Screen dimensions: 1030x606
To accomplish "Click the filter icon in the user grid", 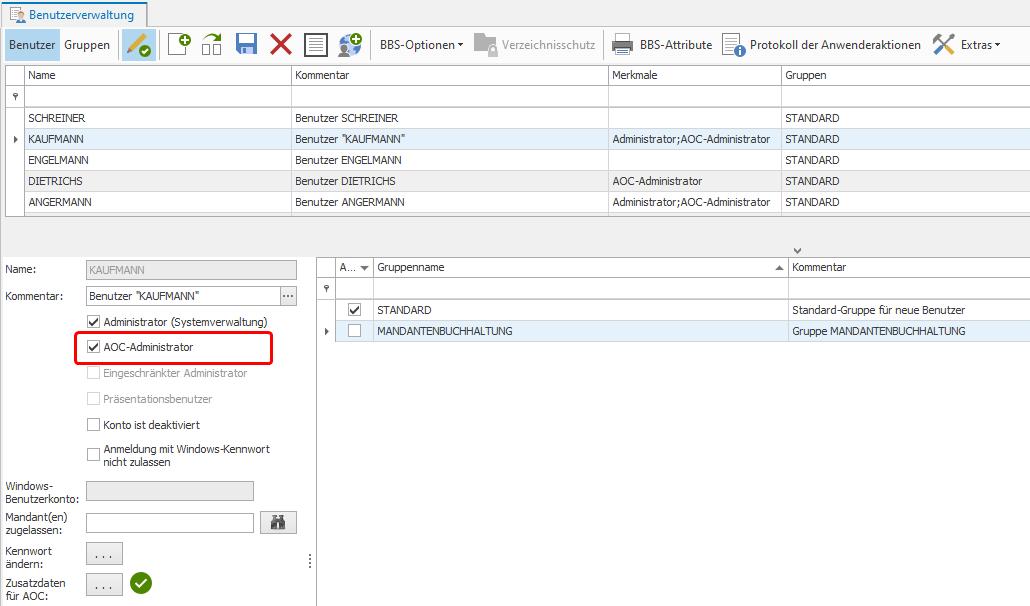I will tap(16, 97).
